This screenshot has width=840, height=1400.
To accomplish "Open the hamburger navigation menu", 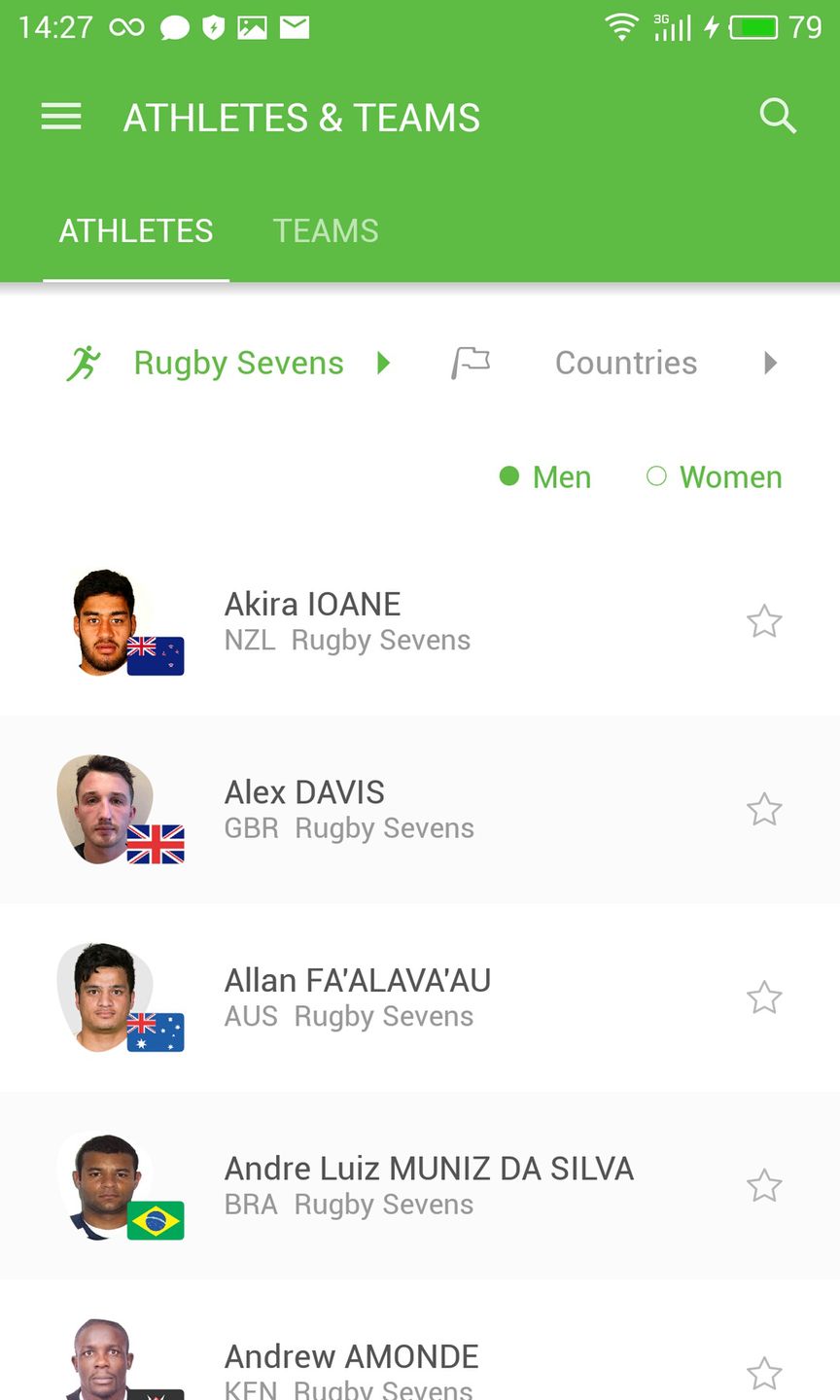I will point(61,118).
